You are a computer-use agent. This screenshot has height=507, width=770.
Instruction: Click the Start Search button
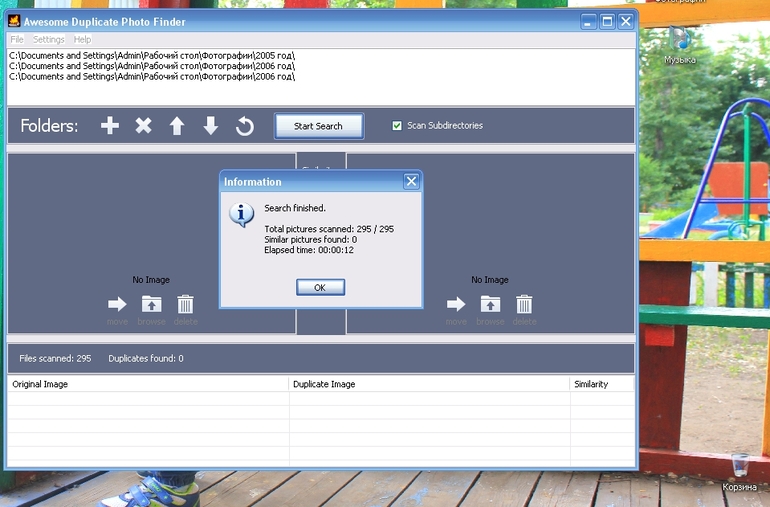tap(318, 126)
